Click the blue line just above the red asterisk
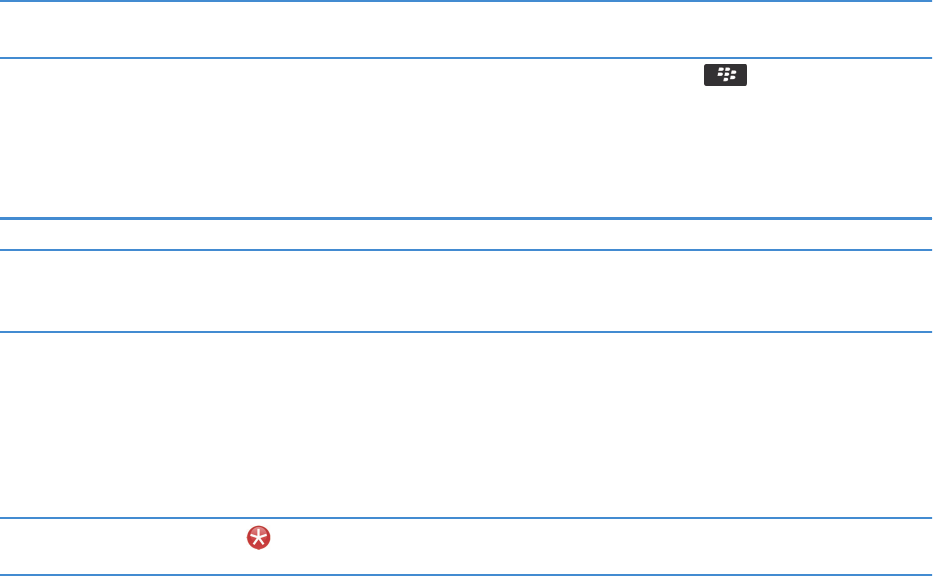 tap(466, 517)
